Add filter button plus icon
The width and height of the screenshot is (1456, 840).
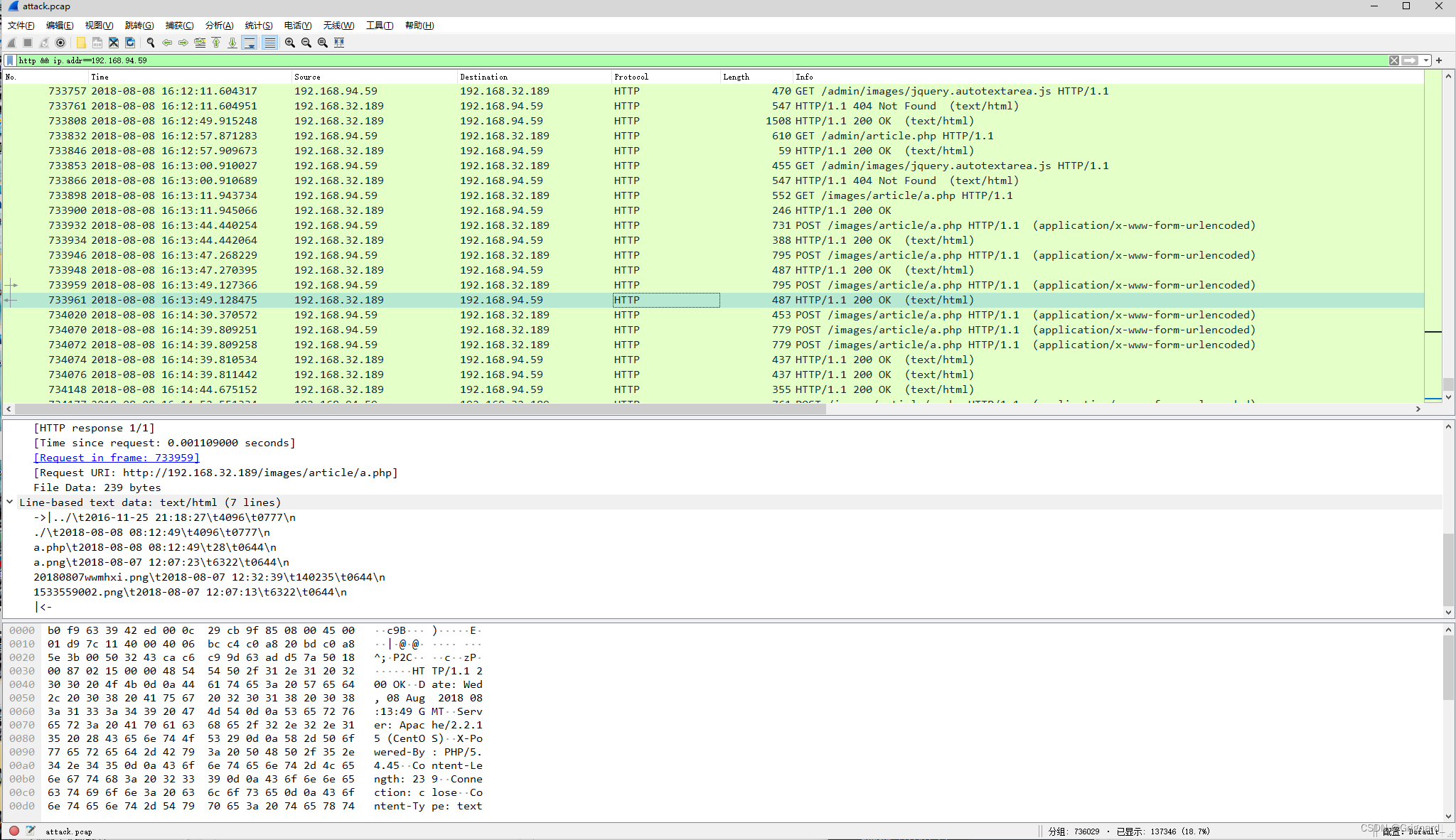point(1439,60)
